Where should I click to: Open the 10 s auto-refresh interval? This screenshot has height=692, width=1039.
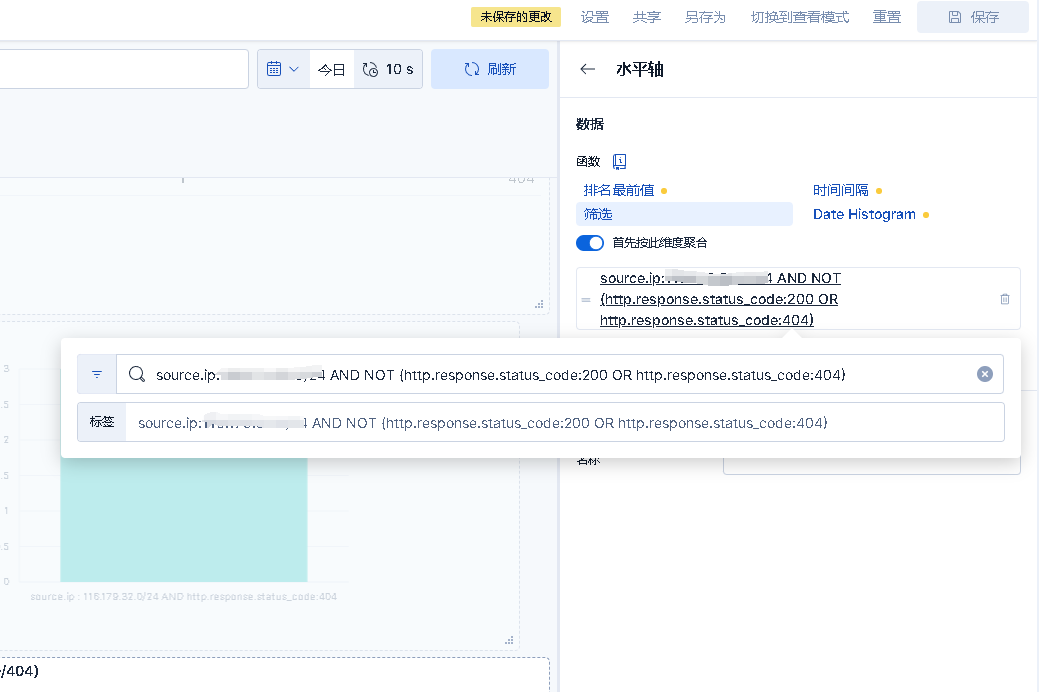[x=388, y=69]
